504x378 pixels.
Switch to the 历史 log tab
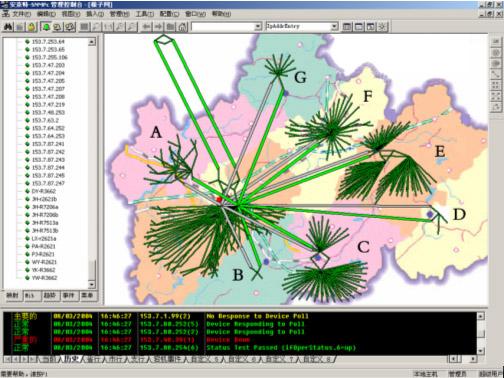[71, 359]
